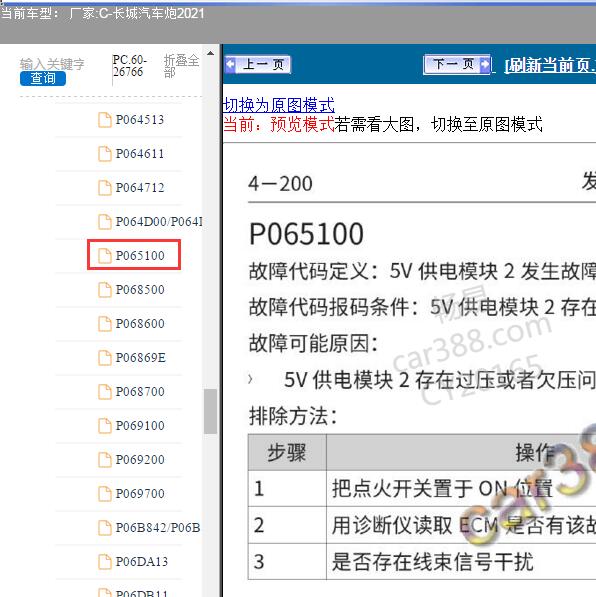Click the document icon beside P06869E

pos(105,358)
